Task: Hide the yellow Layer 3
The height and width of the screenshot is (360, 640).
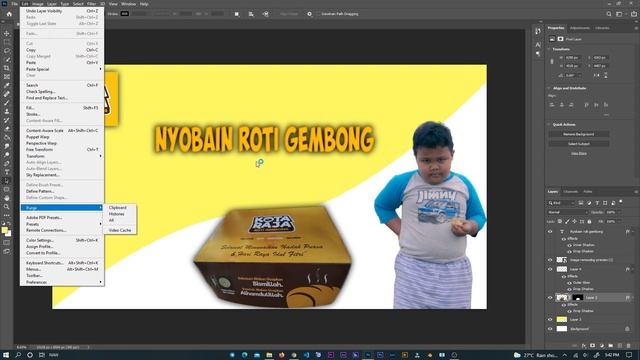Action: click(550, 319)
